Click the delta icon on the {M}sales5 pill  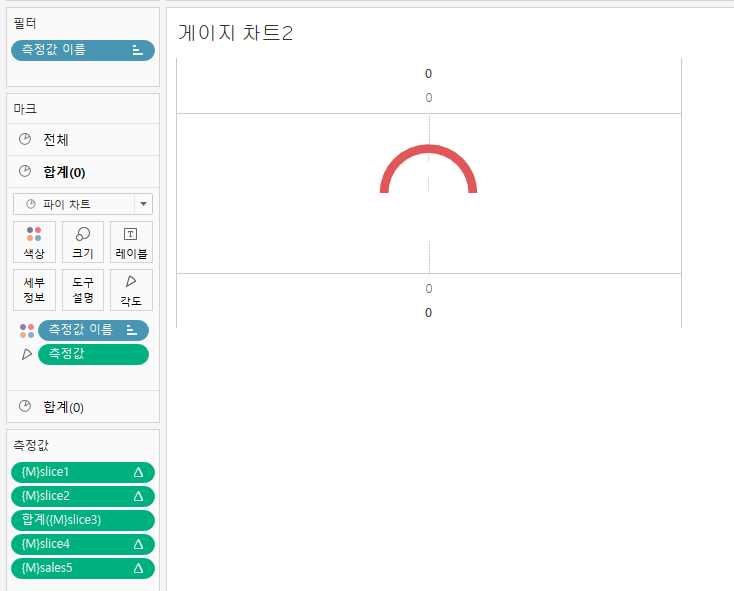coord(138,568)
